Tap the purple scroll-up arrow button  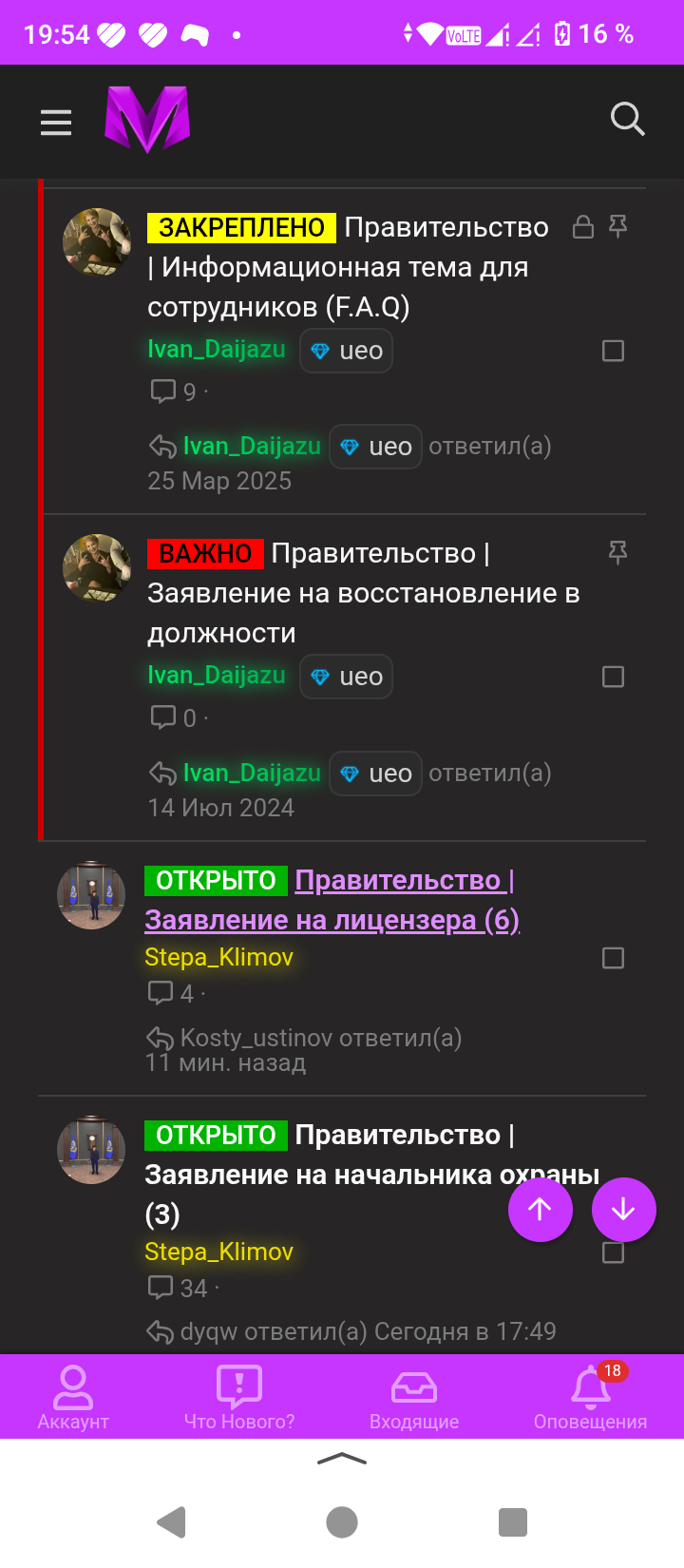point(541,1209)
